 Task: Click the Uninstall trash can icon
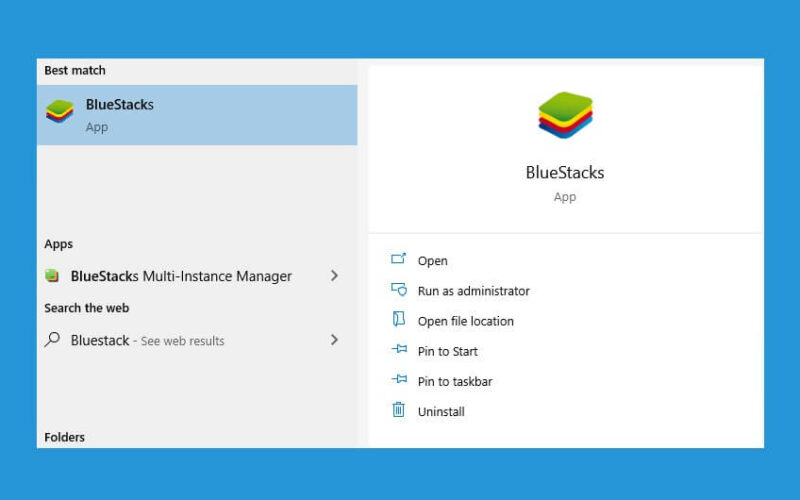398,410
